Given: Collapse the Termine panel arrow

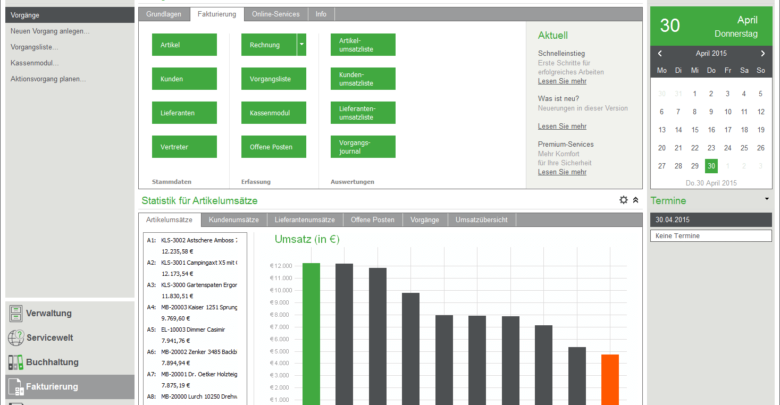Looking at the screenshot, I should [x=767, y=199].
